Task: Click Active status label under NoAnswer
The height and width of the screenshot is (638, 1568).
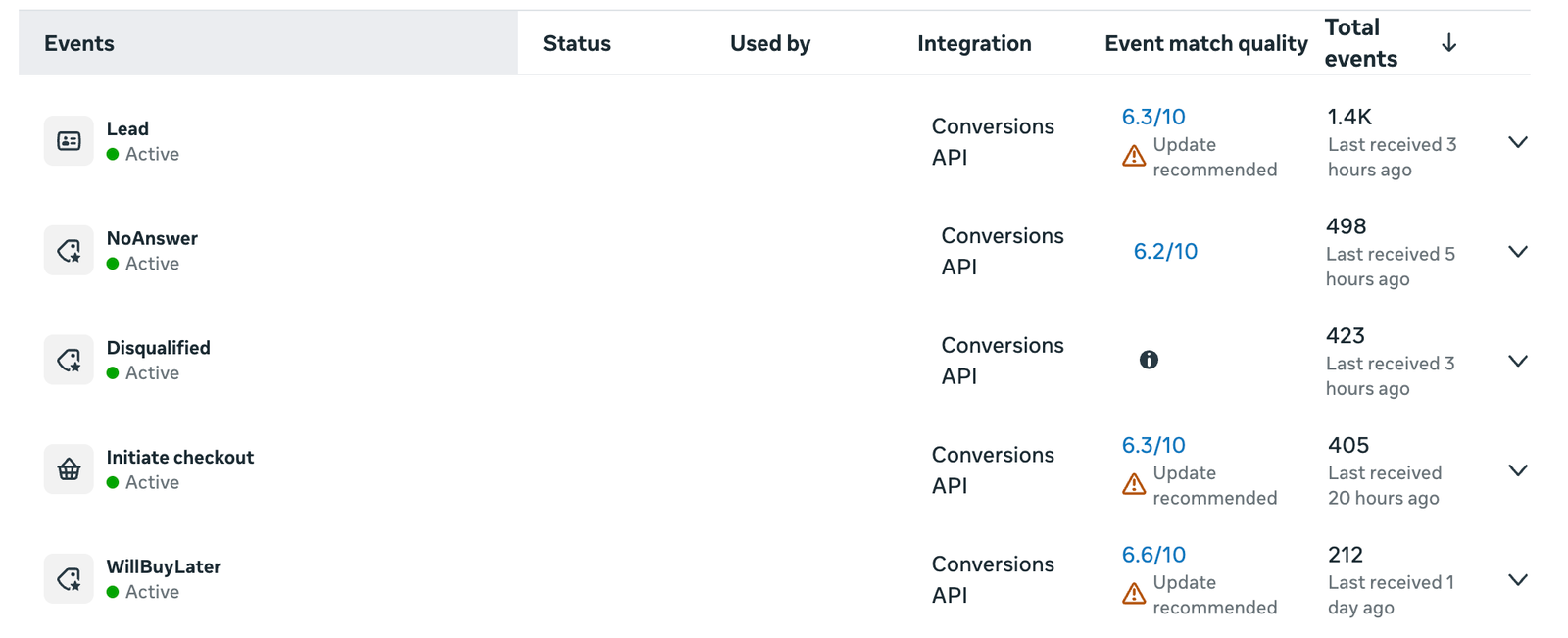Action: (152, 264)
